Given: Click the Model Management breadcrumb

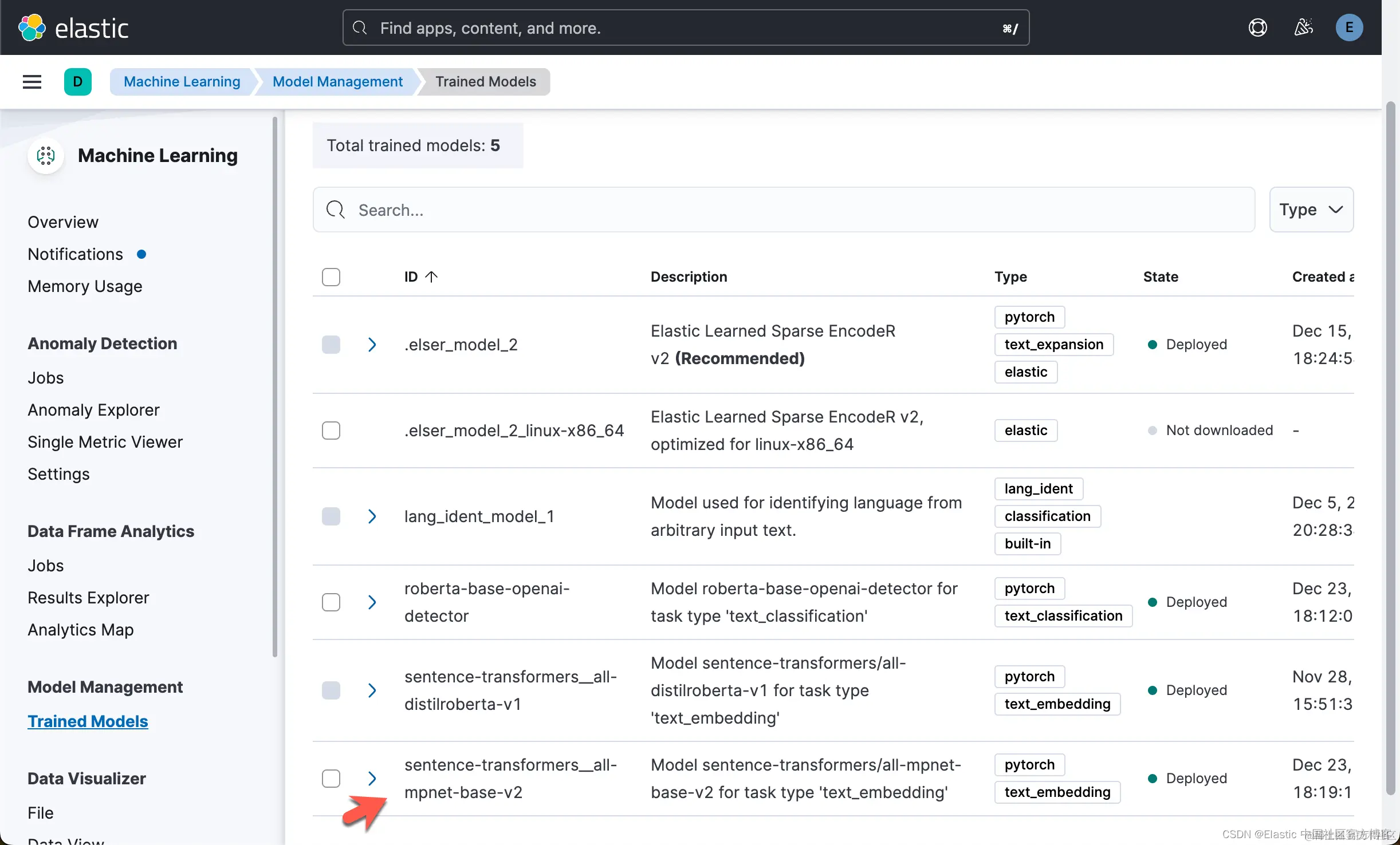Looking at the screenshot, I should pos(337,82).
